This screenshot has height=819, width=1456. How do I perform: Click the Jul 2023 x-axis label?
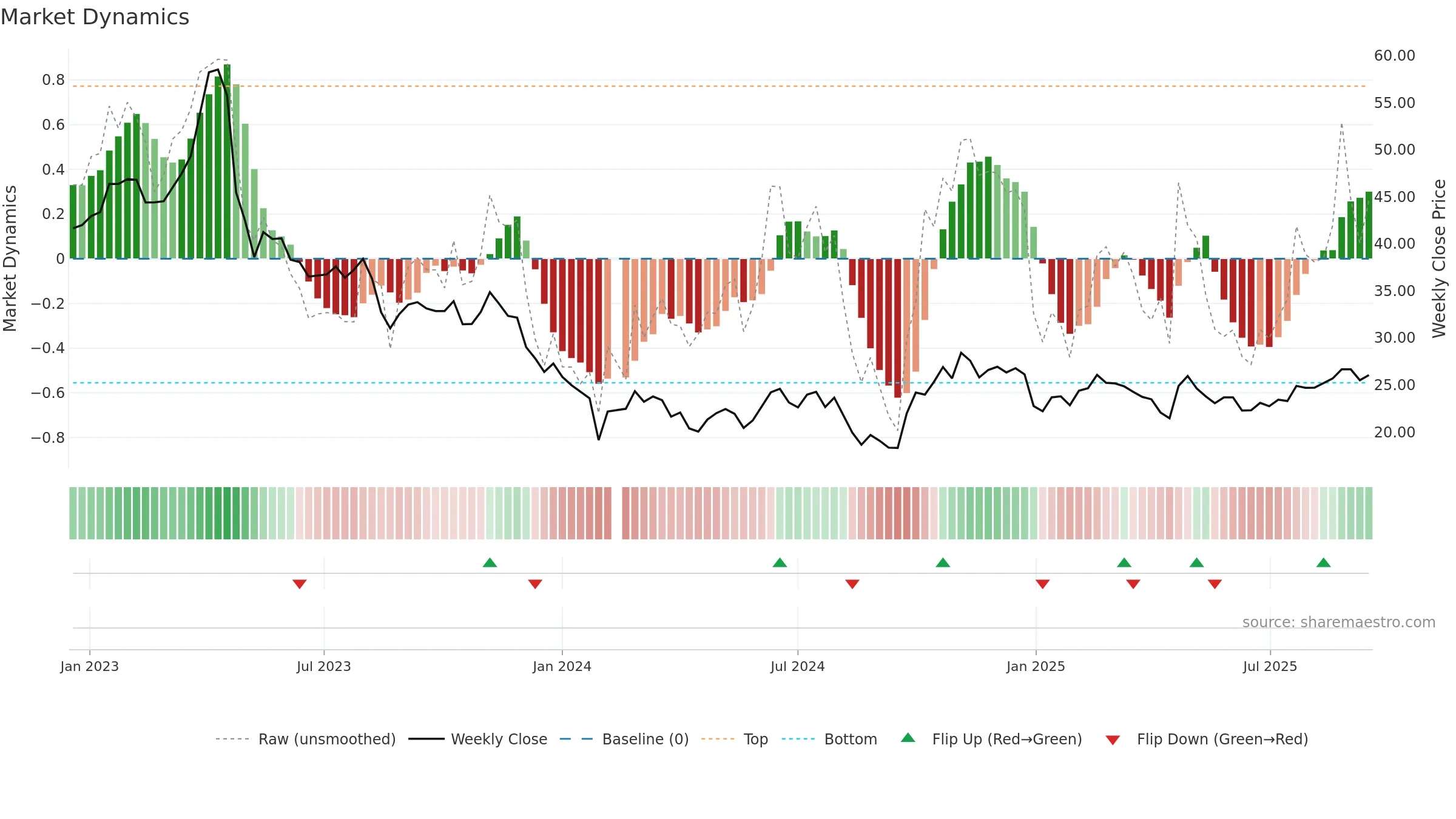click(324, 666)
